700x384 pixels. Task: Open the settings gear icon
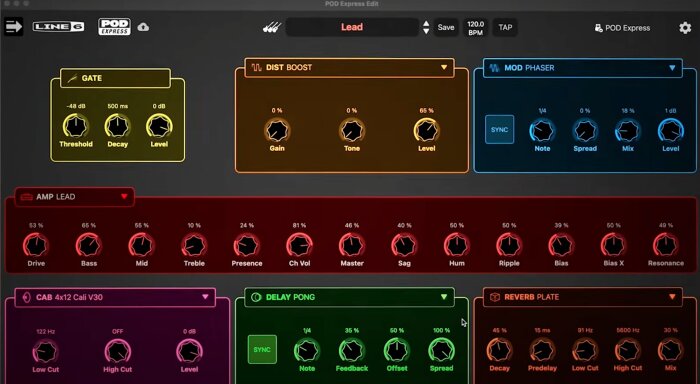(685, 28)
